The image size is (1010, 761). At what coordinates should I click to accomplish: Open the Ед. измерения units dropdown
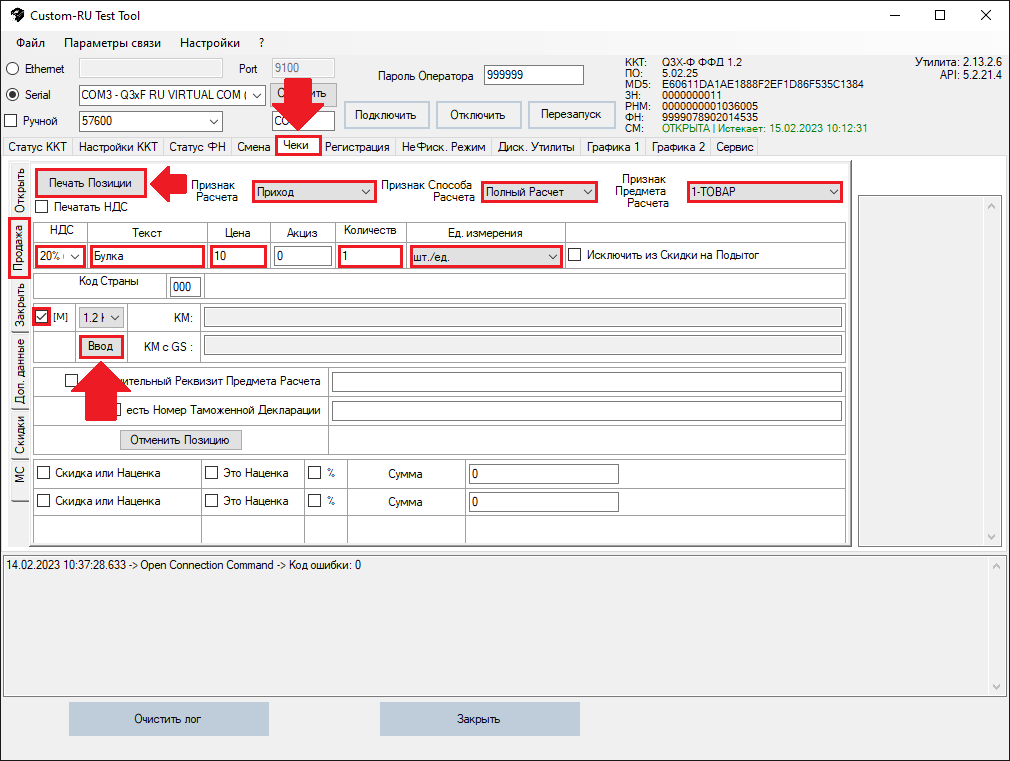tap(485, 257)
